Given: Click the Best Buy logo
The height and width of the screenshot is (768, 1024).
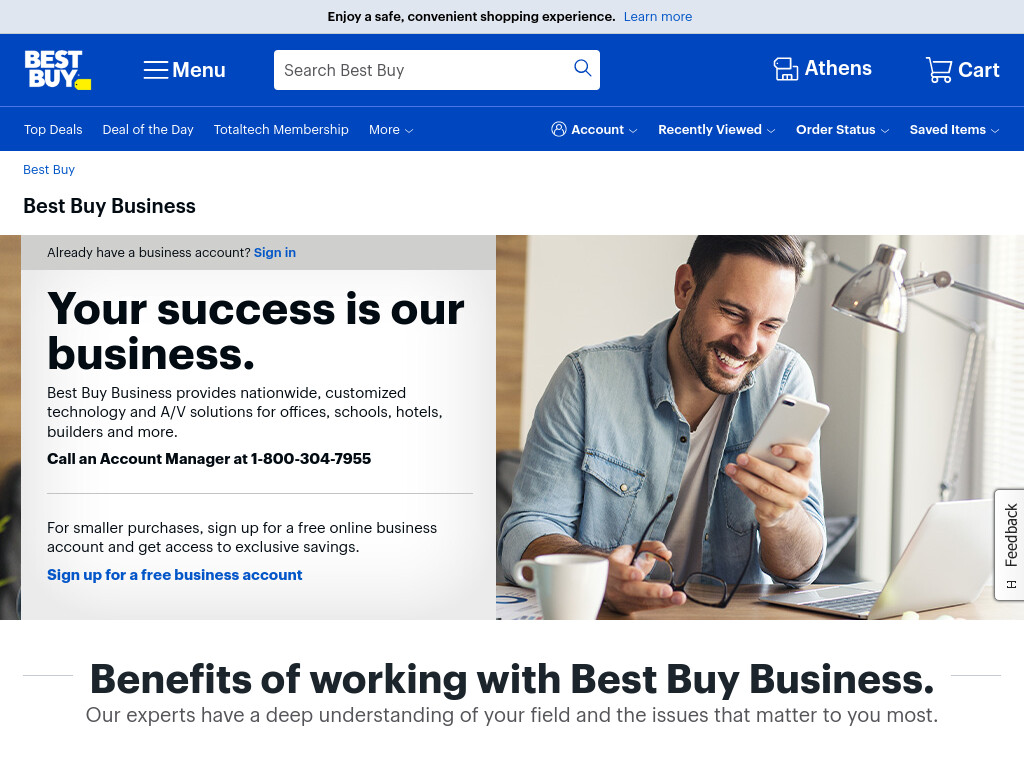Looking at the screenshot, I should tap(57, 70).
